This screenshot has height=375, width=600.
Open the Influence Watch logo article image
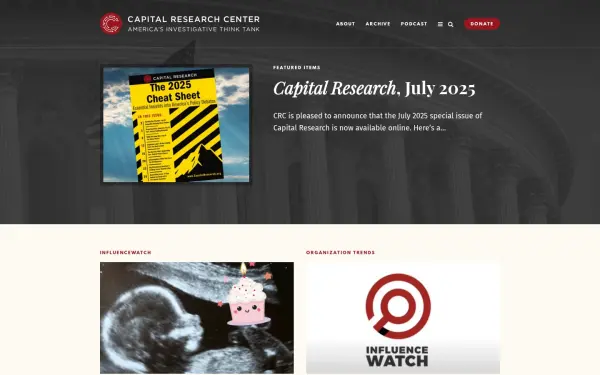[403, 318]
